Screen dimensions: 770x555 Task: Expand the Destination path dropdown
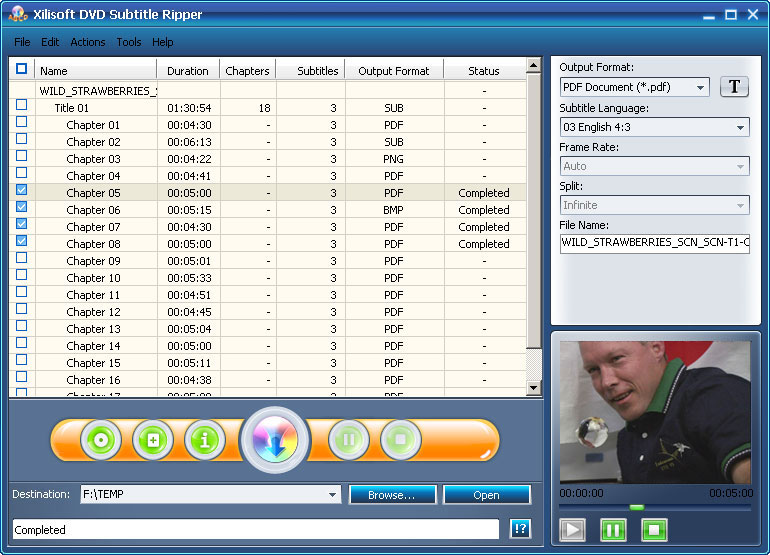click(332, 495)
